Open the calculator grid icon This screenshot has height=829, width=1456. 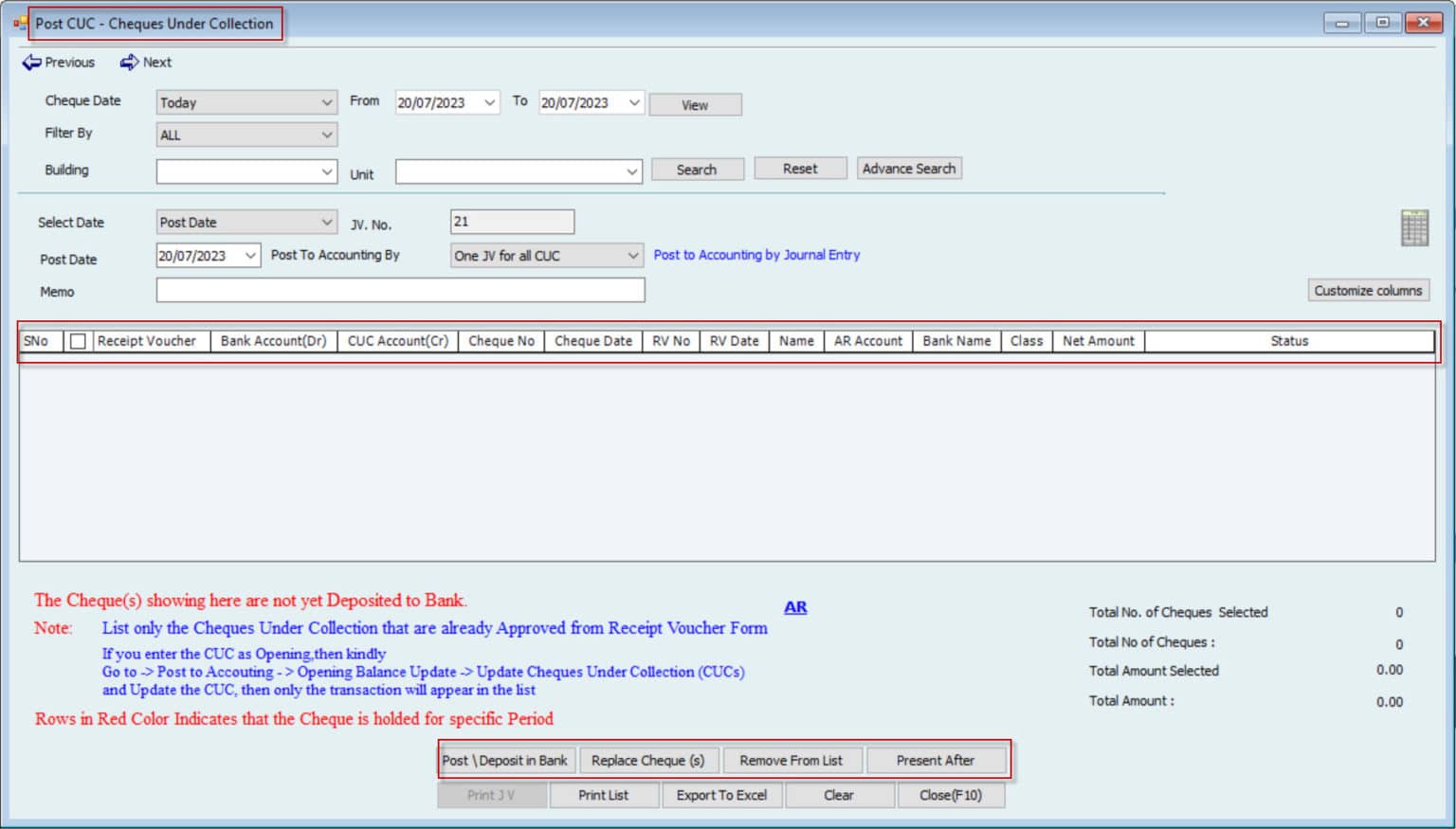(1413, 228)
